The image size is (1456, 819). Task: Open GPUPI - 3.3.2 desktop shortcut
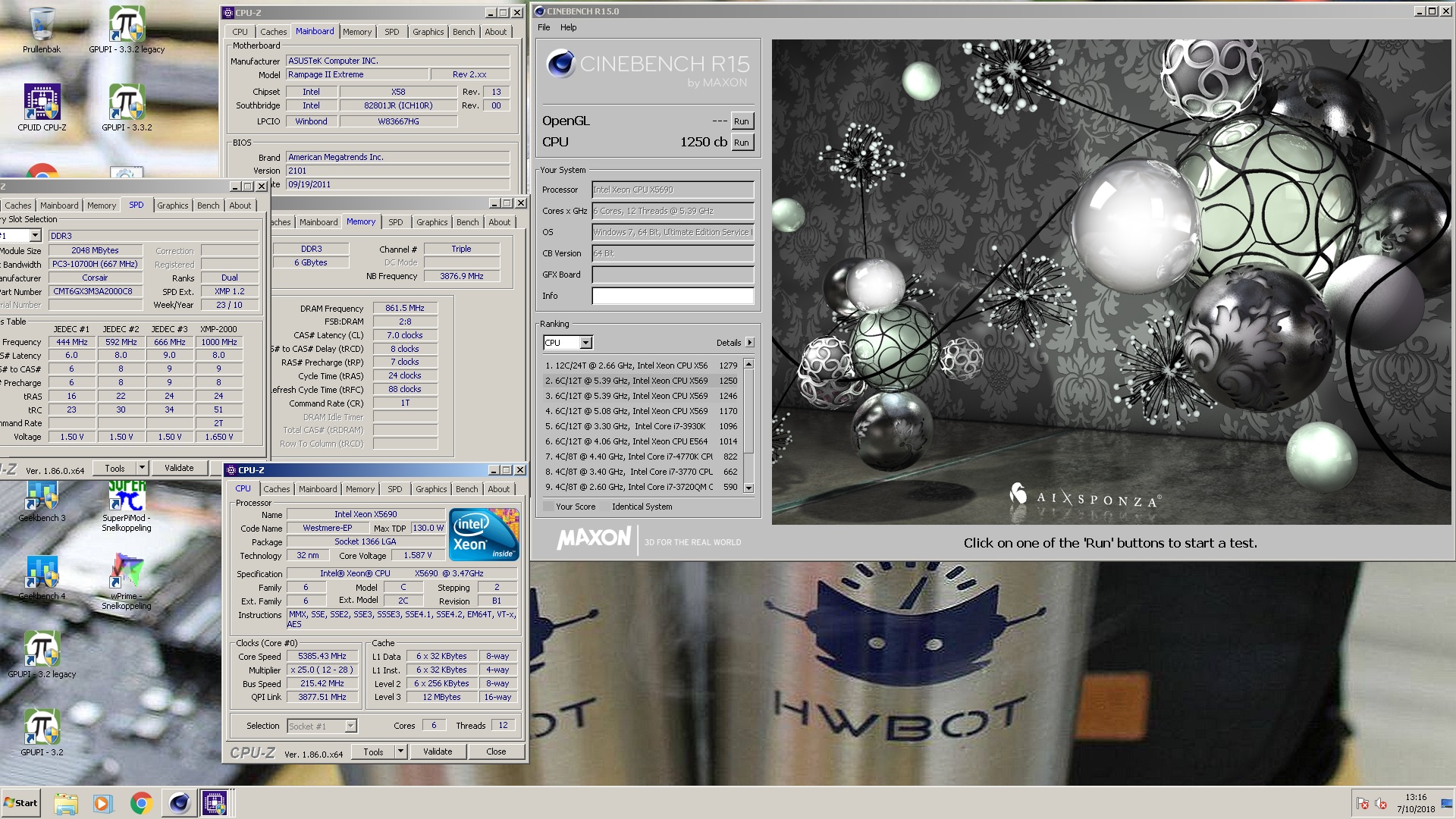click(x=127, y=108)
